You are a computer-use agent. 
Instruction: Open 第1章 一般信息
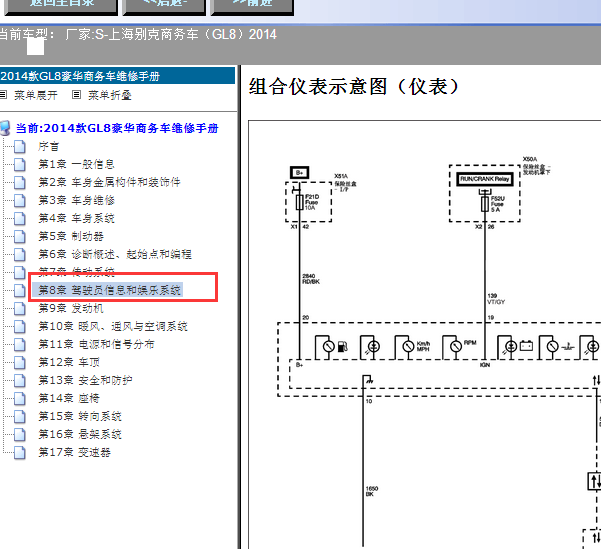76,164
